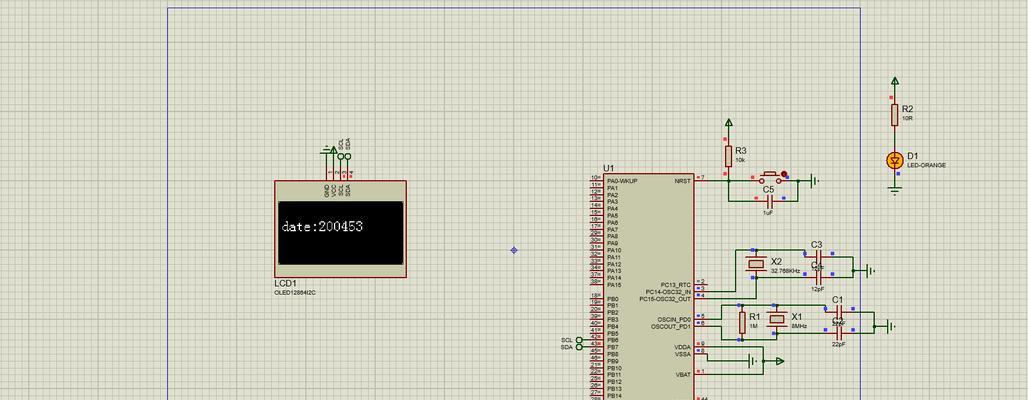
Task: Click the "OSCOUT_PD1" pin label
Action: tap(671, 327)
